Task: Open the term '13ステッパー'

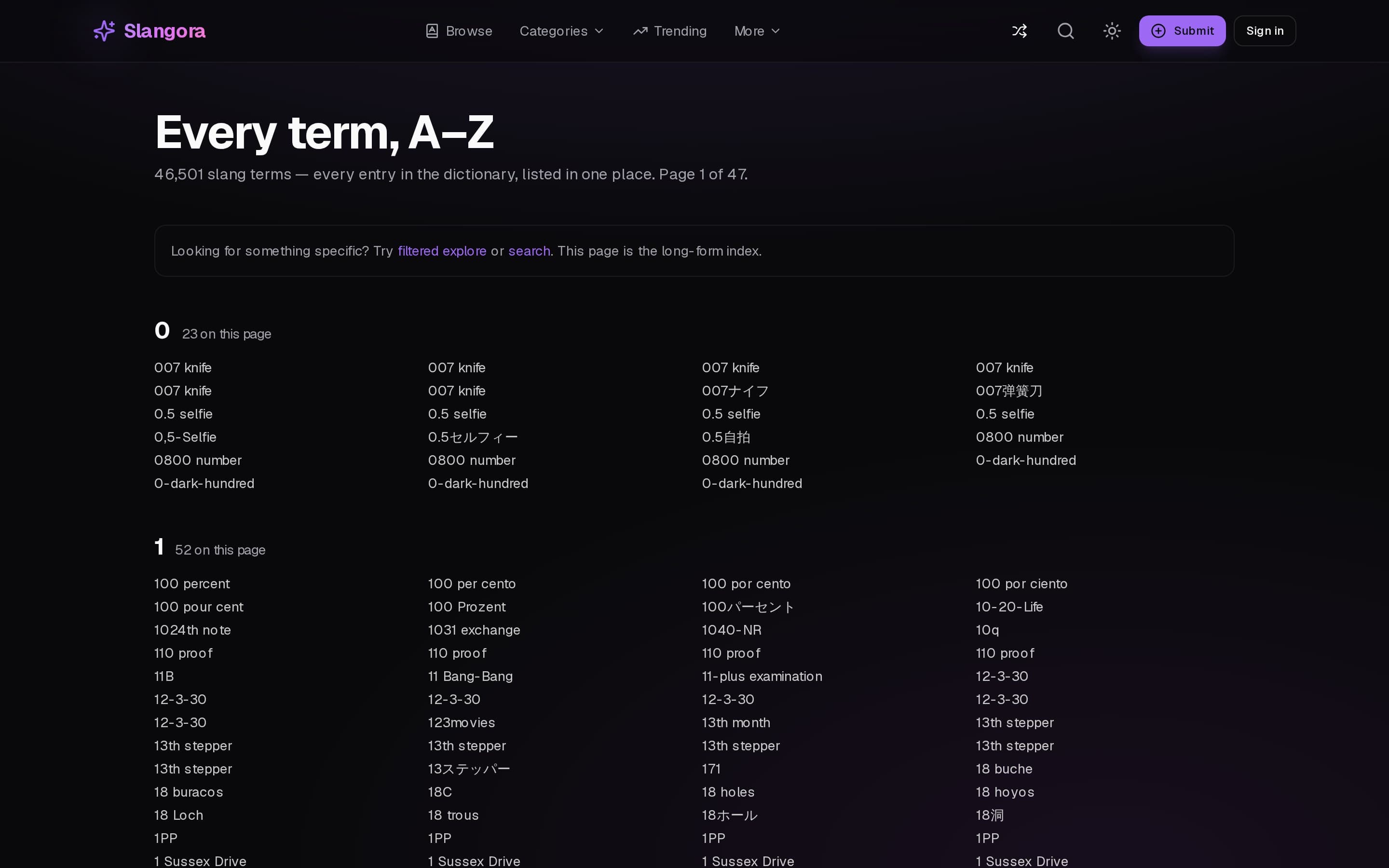Action: 469,769
